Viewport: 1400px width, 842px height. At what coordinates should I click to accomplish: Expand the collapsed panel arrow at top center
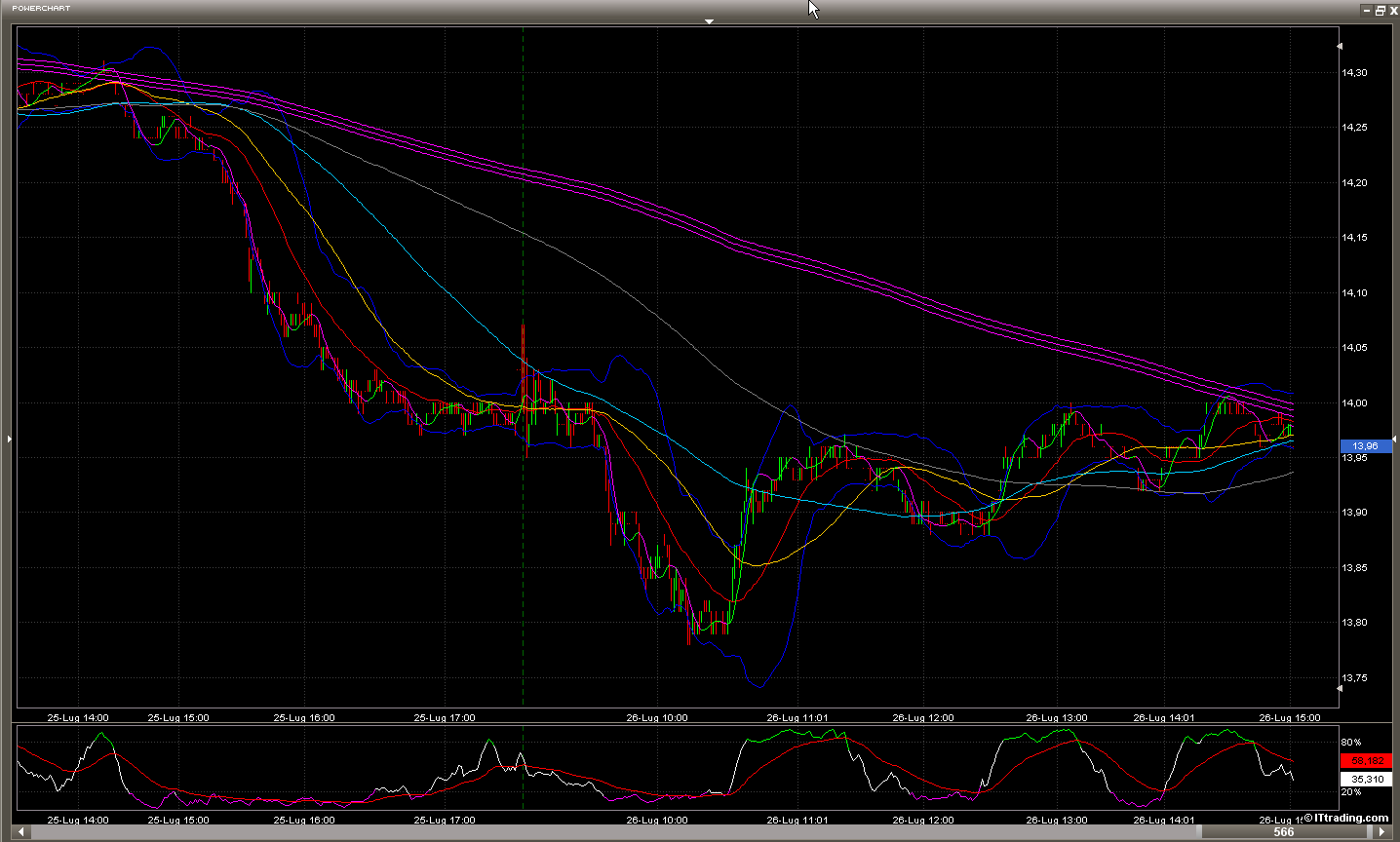pos(709,20)
